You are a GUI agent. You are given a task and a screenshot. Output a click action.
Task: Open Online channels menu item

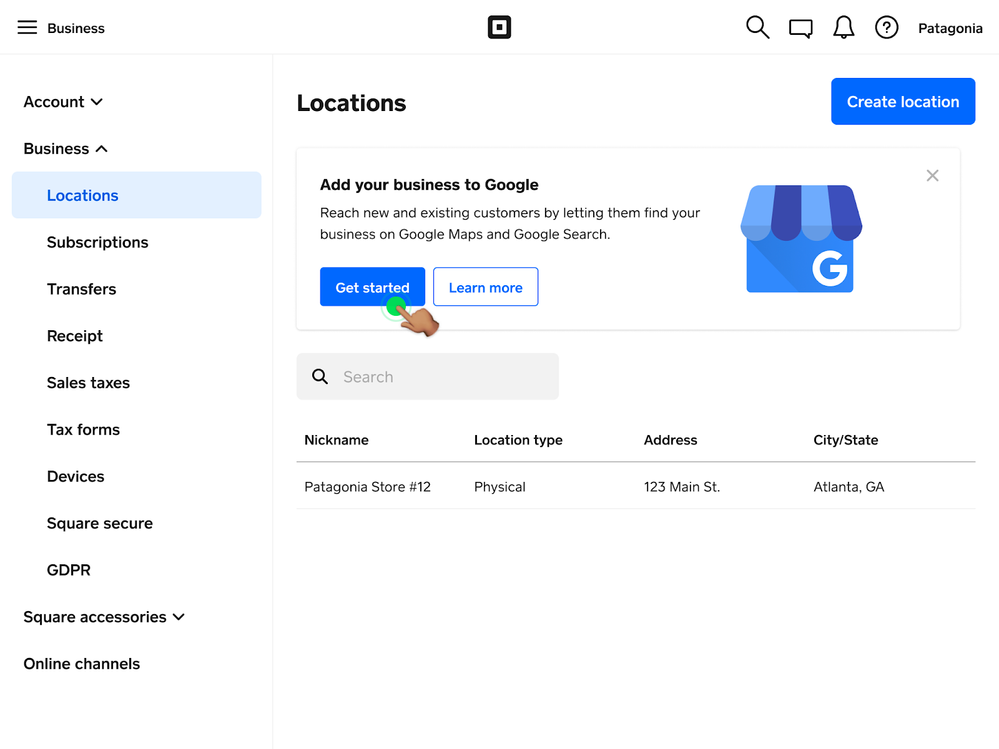81,664
